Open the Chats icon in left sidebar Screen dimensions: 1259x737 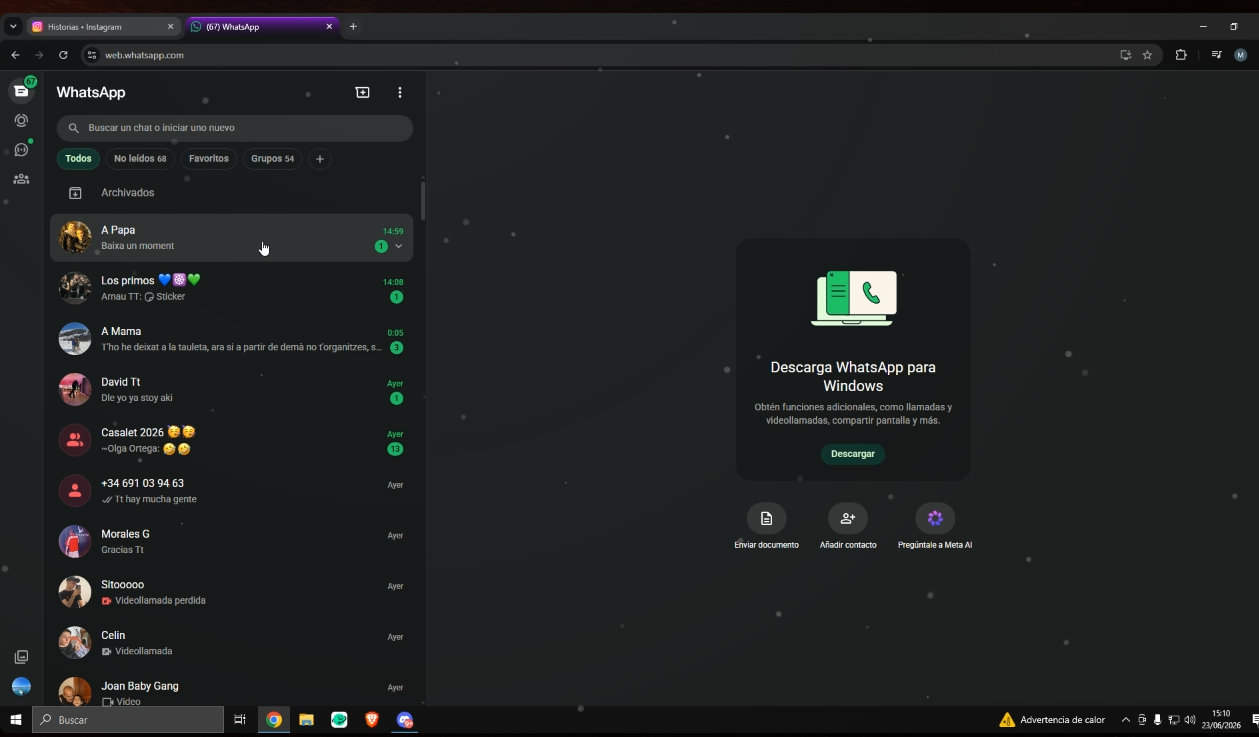(21, 91)
